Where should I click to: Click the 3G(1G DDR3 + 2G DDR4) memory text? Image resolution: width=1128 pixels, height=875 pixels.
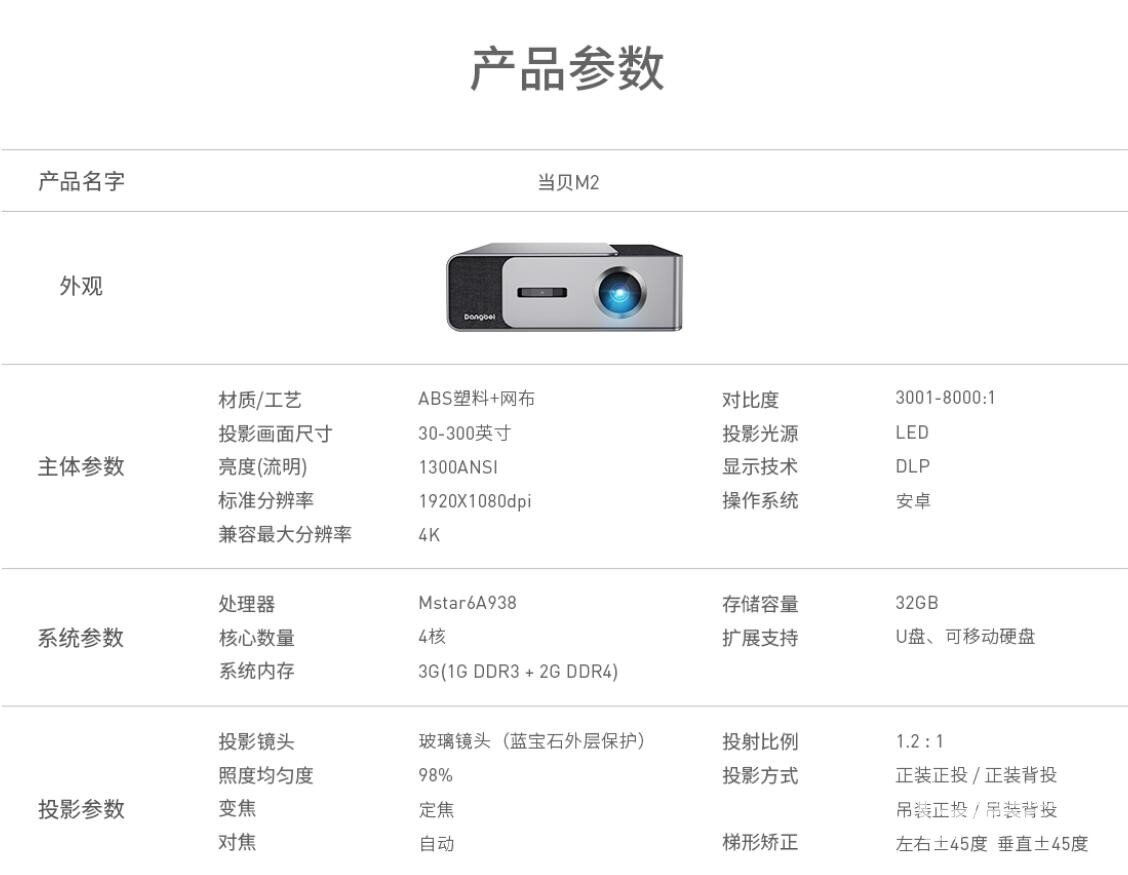pyautogui.click(x=517, y=671)
